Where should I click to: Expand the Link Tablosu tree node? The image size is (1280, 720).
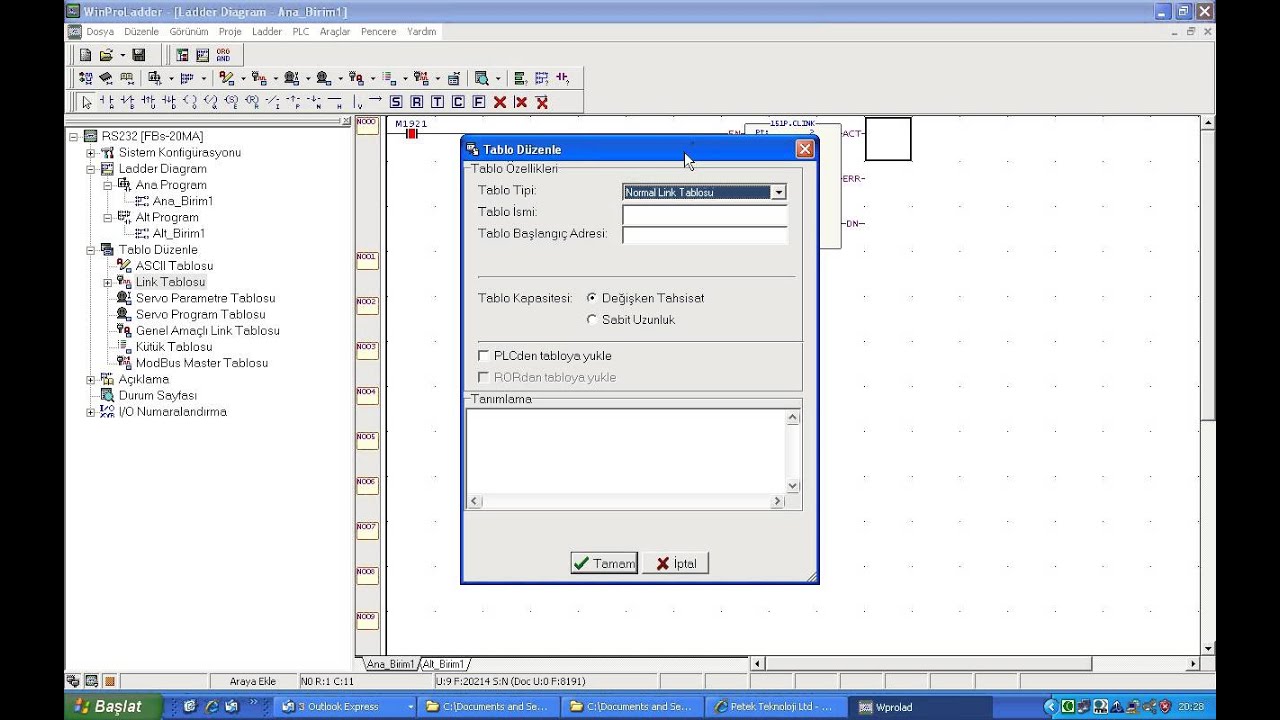click(107, 282)
